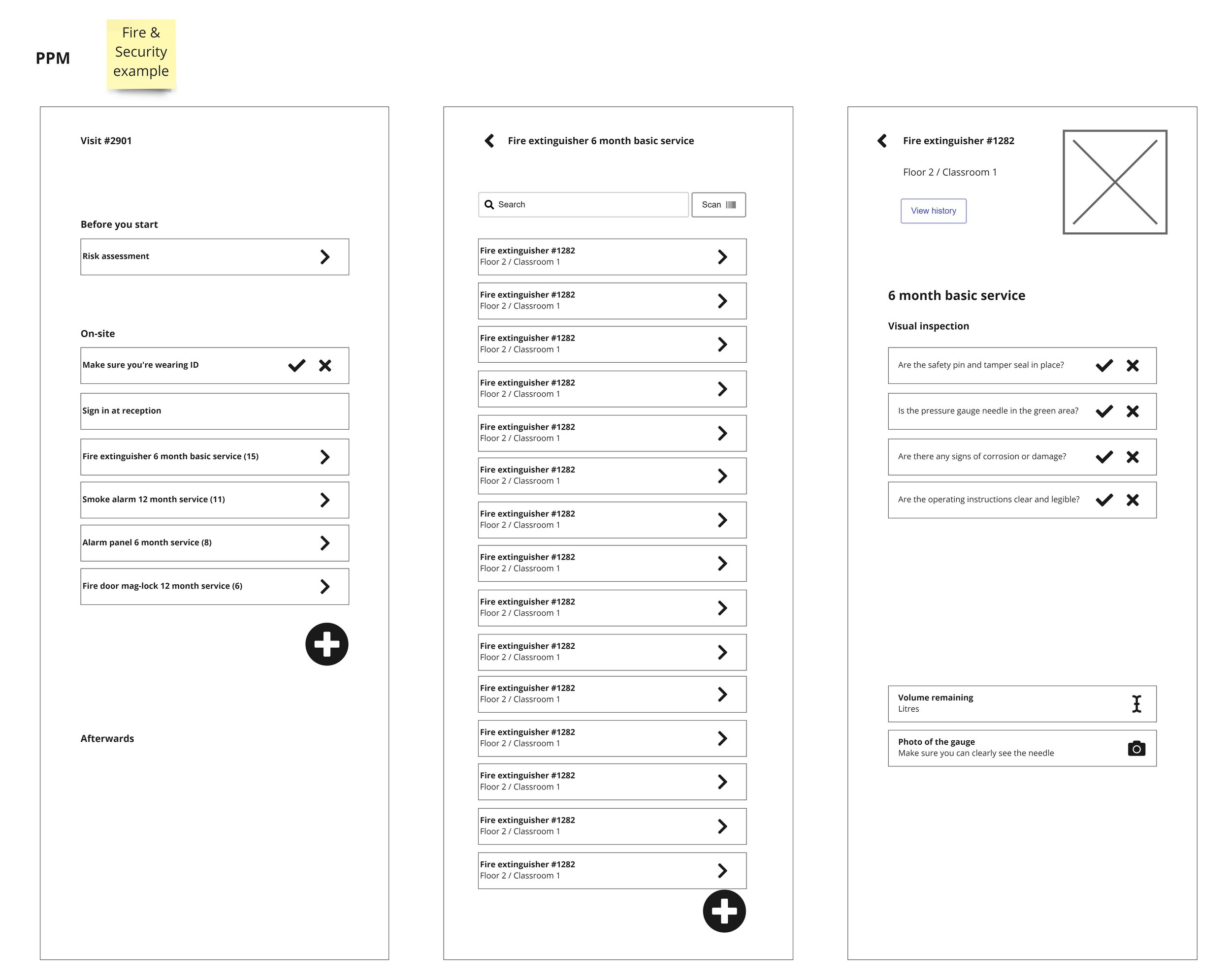Tick the operating instructions legible question
The width and height of the screenshot is (1231, 980).
1104,500
